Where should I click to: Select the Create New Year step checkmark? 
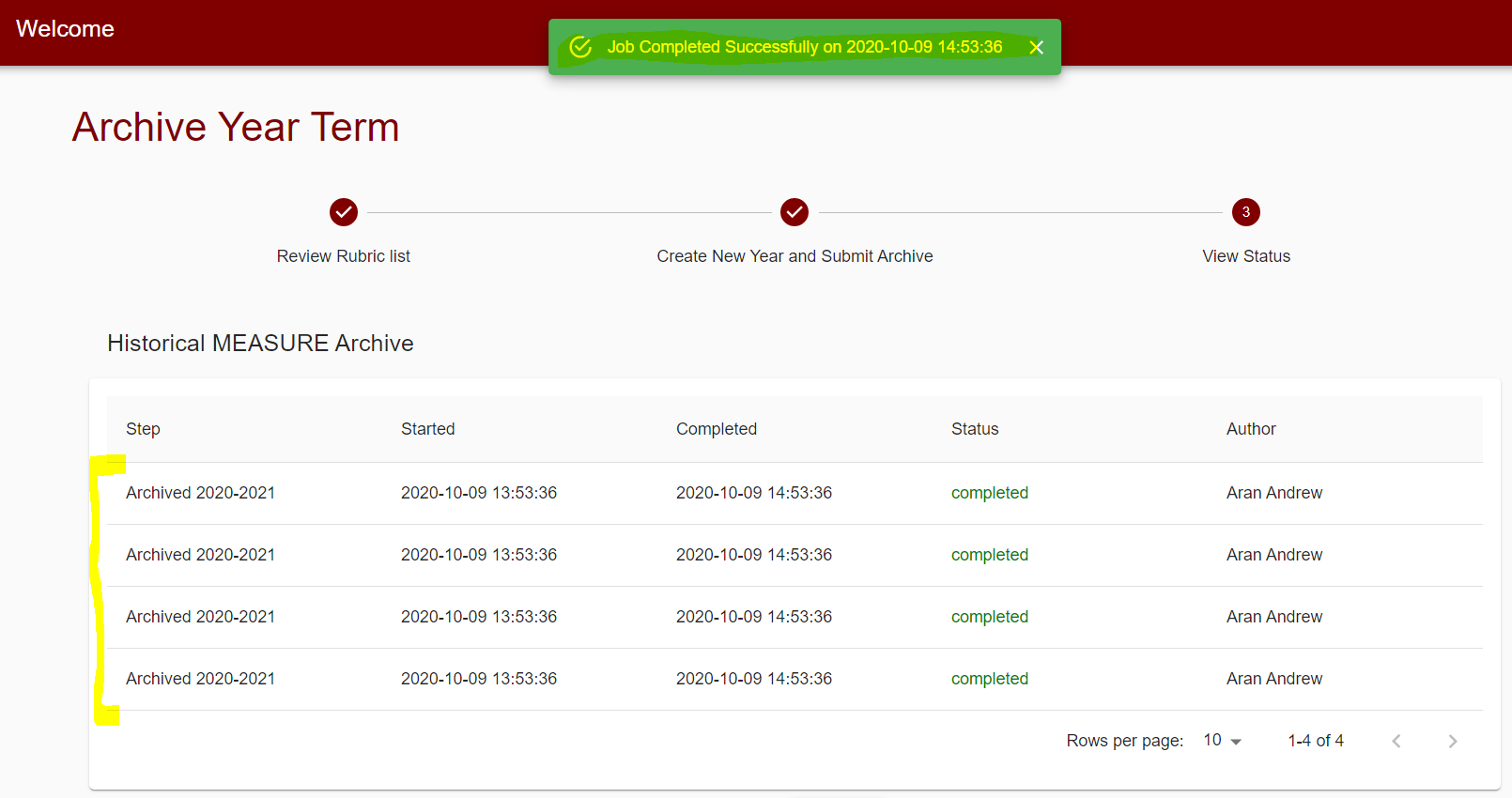[x=795, y=212]
